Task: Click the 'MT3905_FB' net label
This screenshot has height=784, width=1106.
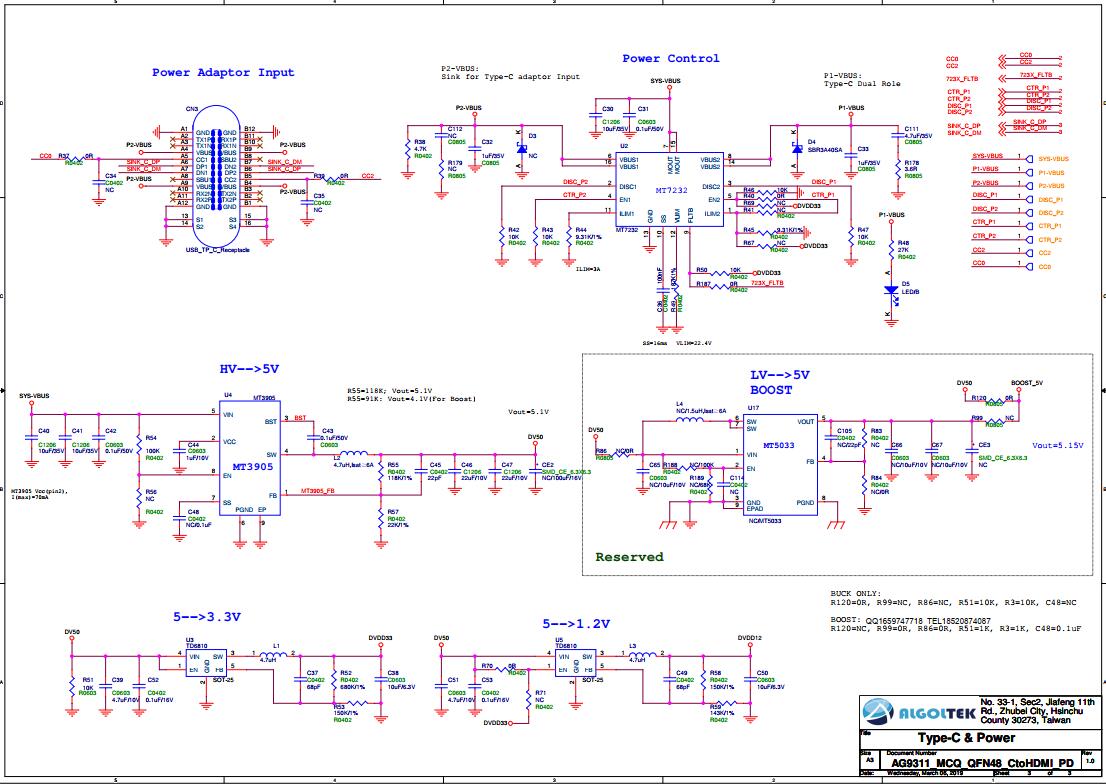Action: [318, 490]
